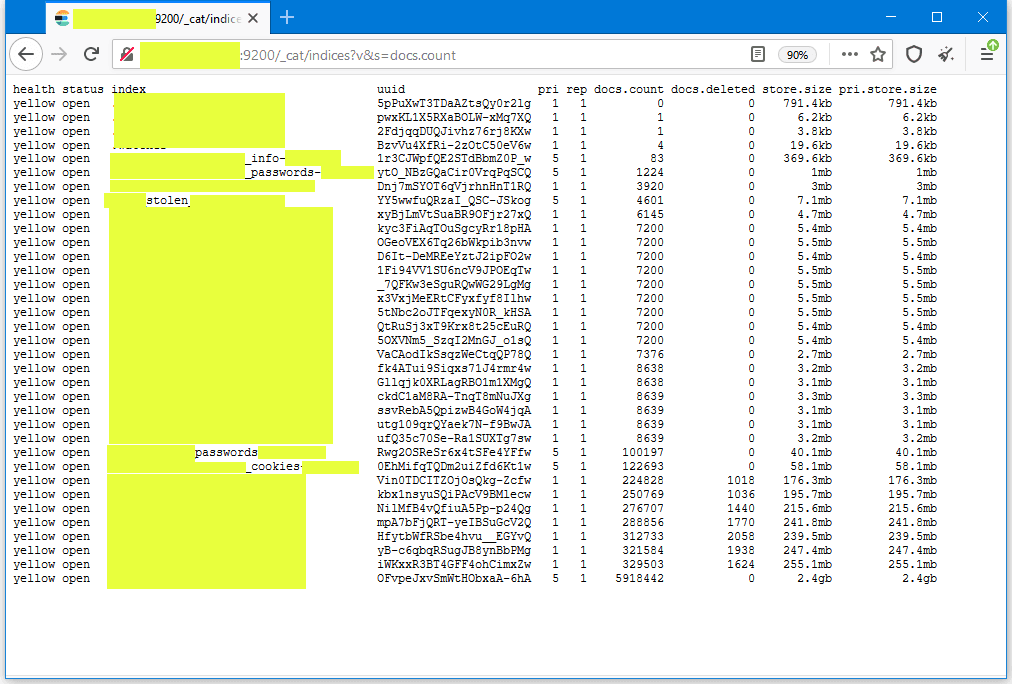Bookmark this page using the star
This screenshot has width=1012, height=684.
pyautogui.click(x=877, y=55)
